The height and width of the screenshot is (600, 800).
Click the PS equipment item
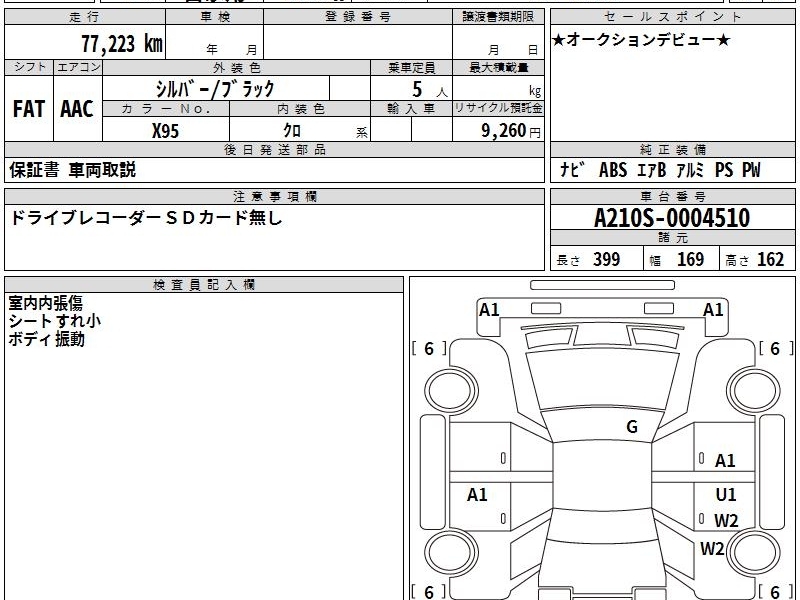[724, 170]
